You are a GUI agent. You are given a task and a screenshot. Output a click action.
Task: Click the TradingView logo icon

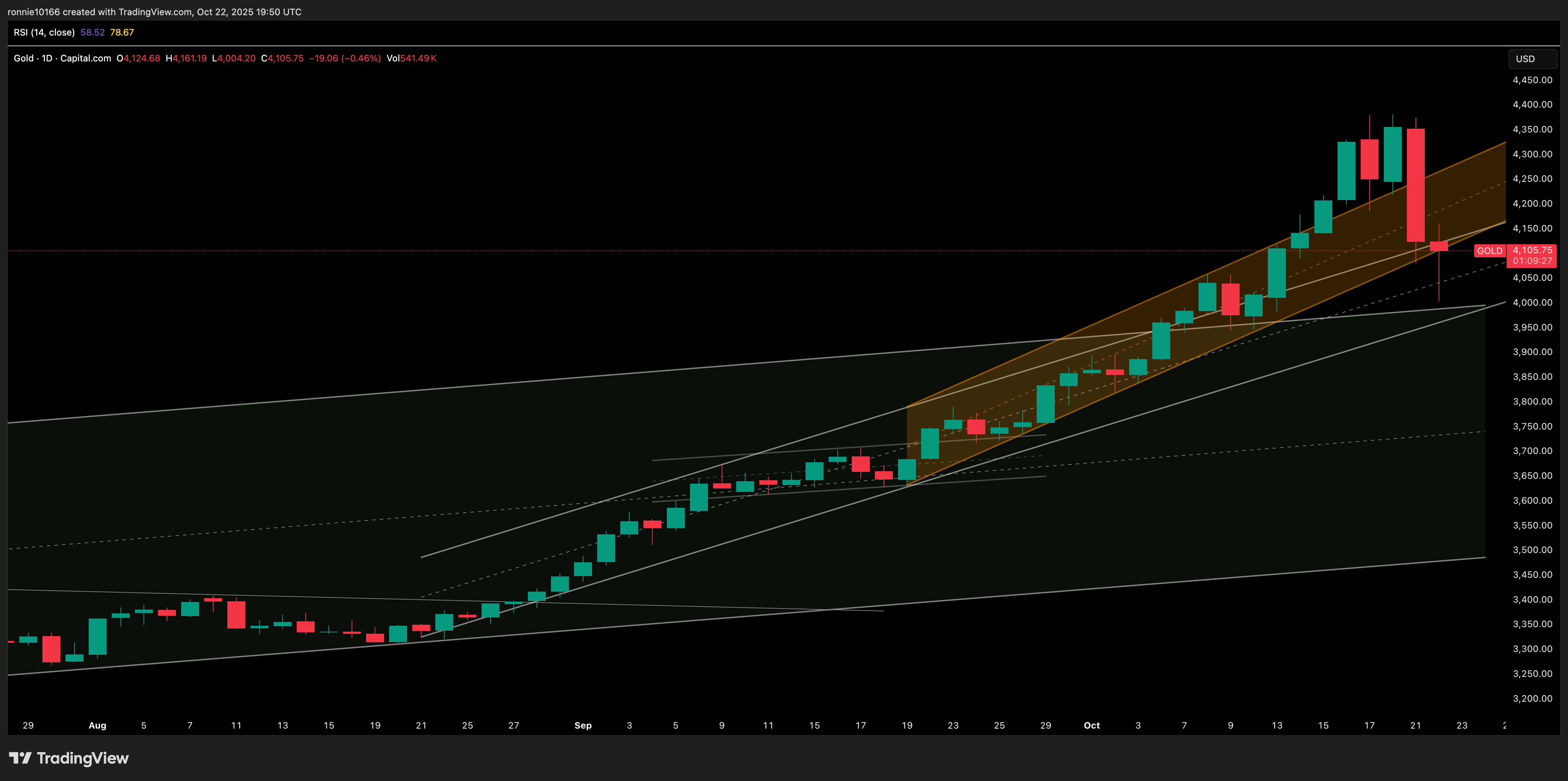[20, 758]
